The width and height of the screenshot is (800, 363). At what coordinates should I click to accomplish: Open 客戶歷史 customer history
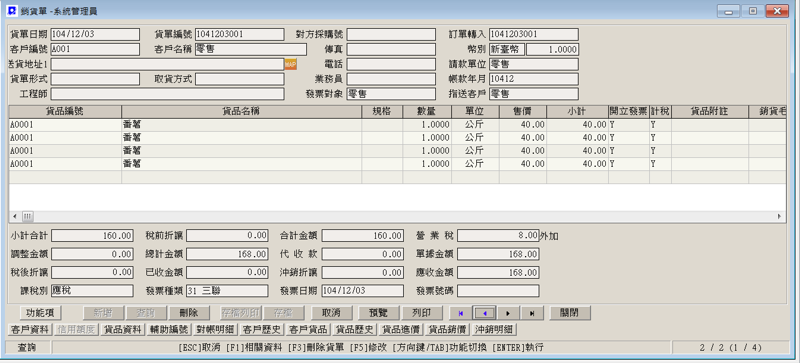click(263, 330)
